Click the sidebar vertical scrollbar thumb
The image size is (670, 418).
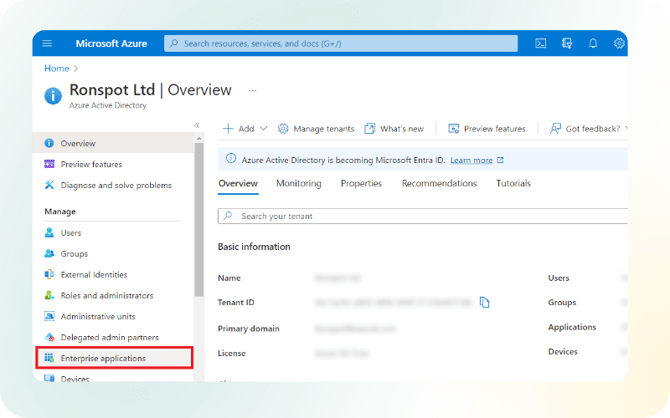click(199, 219)
